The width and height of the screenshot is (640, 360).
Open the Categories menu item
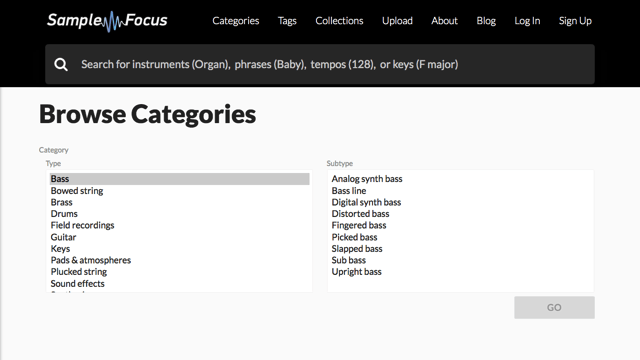coord(236,21)
